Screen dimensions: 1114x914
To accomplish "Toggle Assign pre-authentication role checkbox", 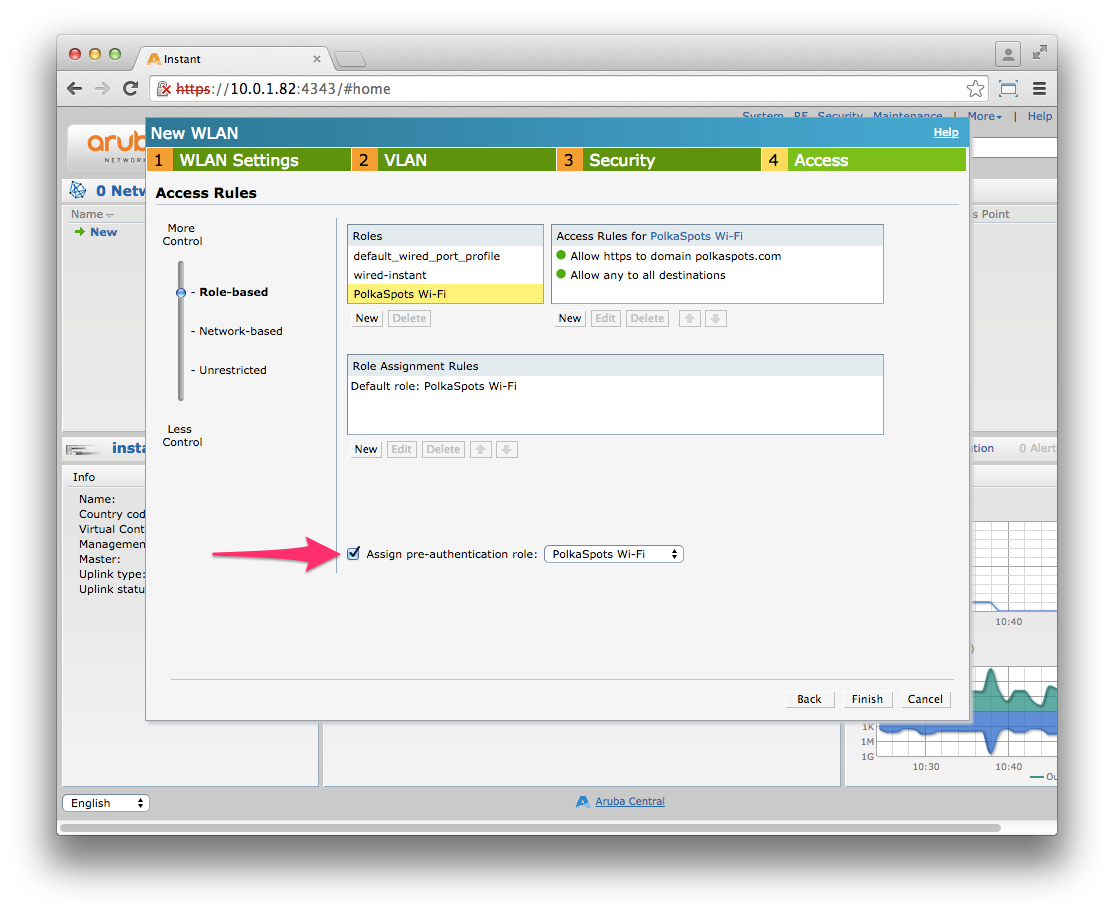I will point(354,554).
